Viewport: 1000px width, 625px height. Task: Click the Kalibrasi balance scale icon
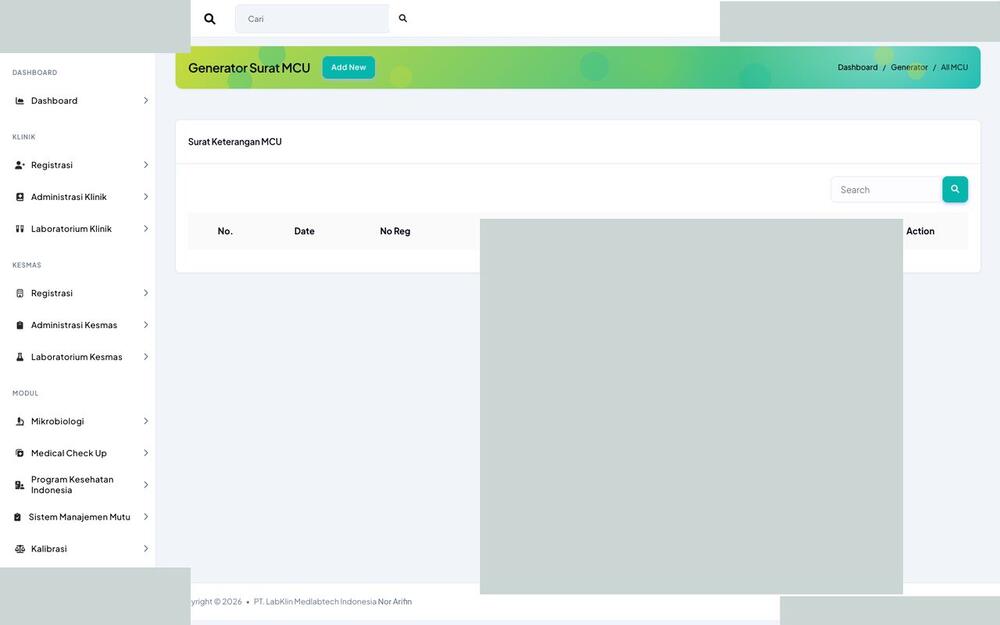point(20,549)
